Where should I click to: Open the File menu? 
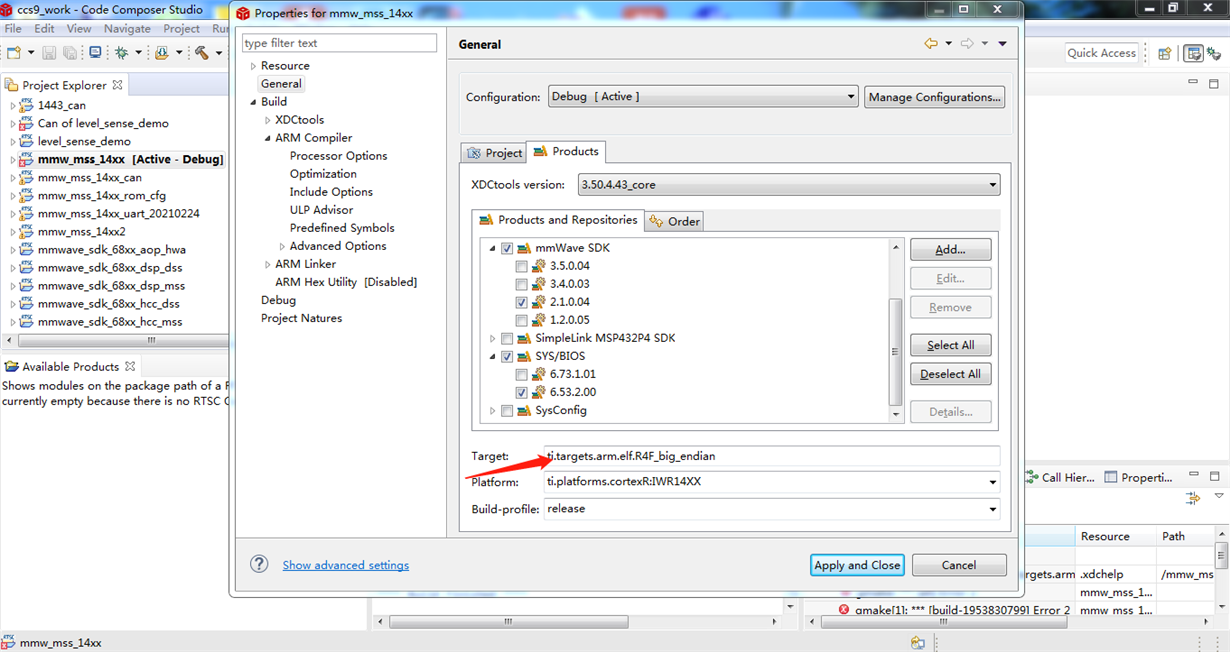tap(13, 29)
